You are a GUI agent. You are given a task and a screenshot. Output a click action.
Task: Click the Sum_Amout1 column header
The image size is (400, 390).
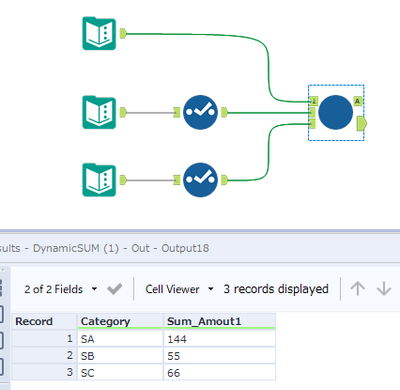[x=220, y=321]
